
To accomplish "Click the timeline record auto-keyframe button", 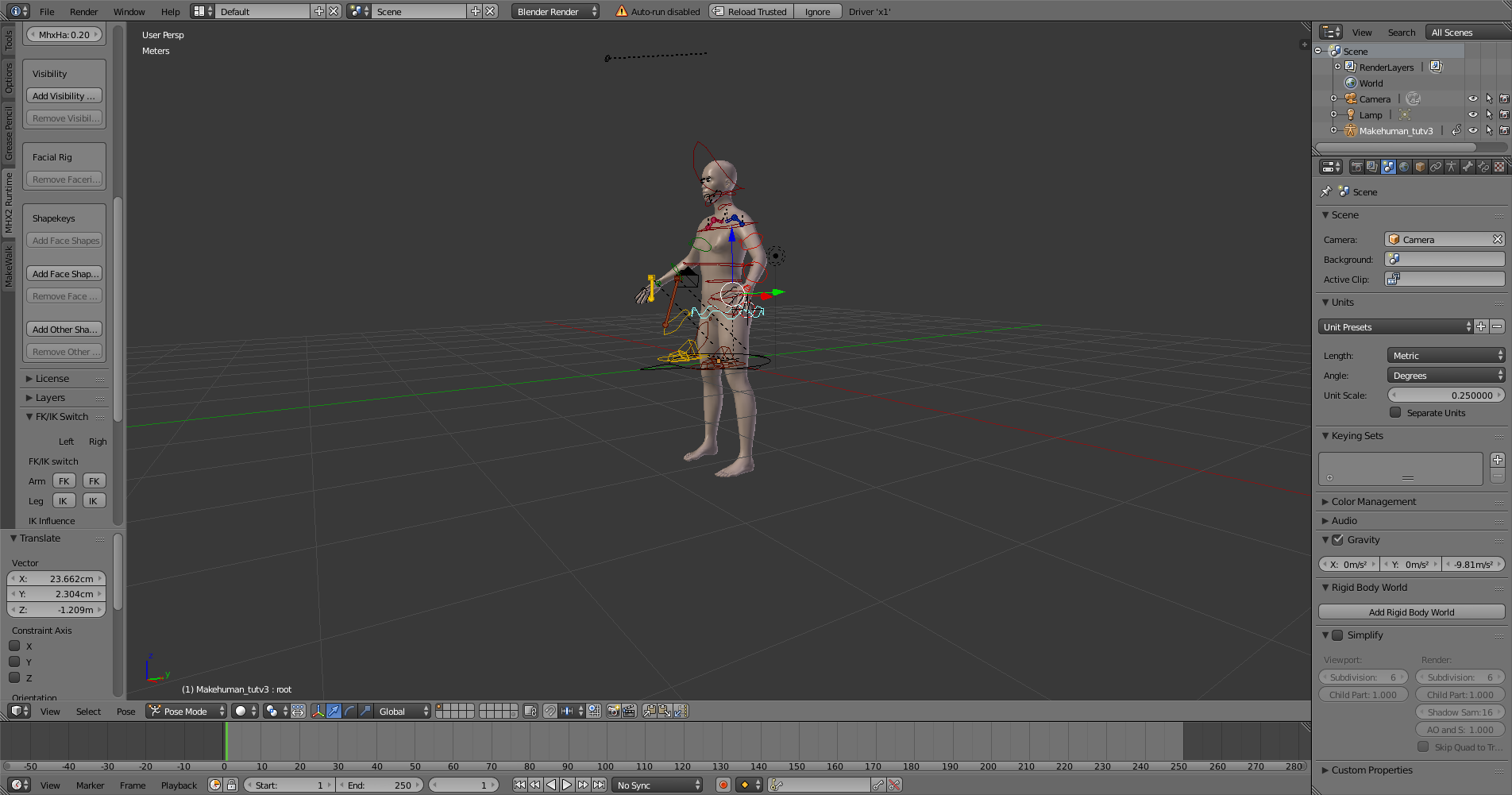I will pos(723,785).
